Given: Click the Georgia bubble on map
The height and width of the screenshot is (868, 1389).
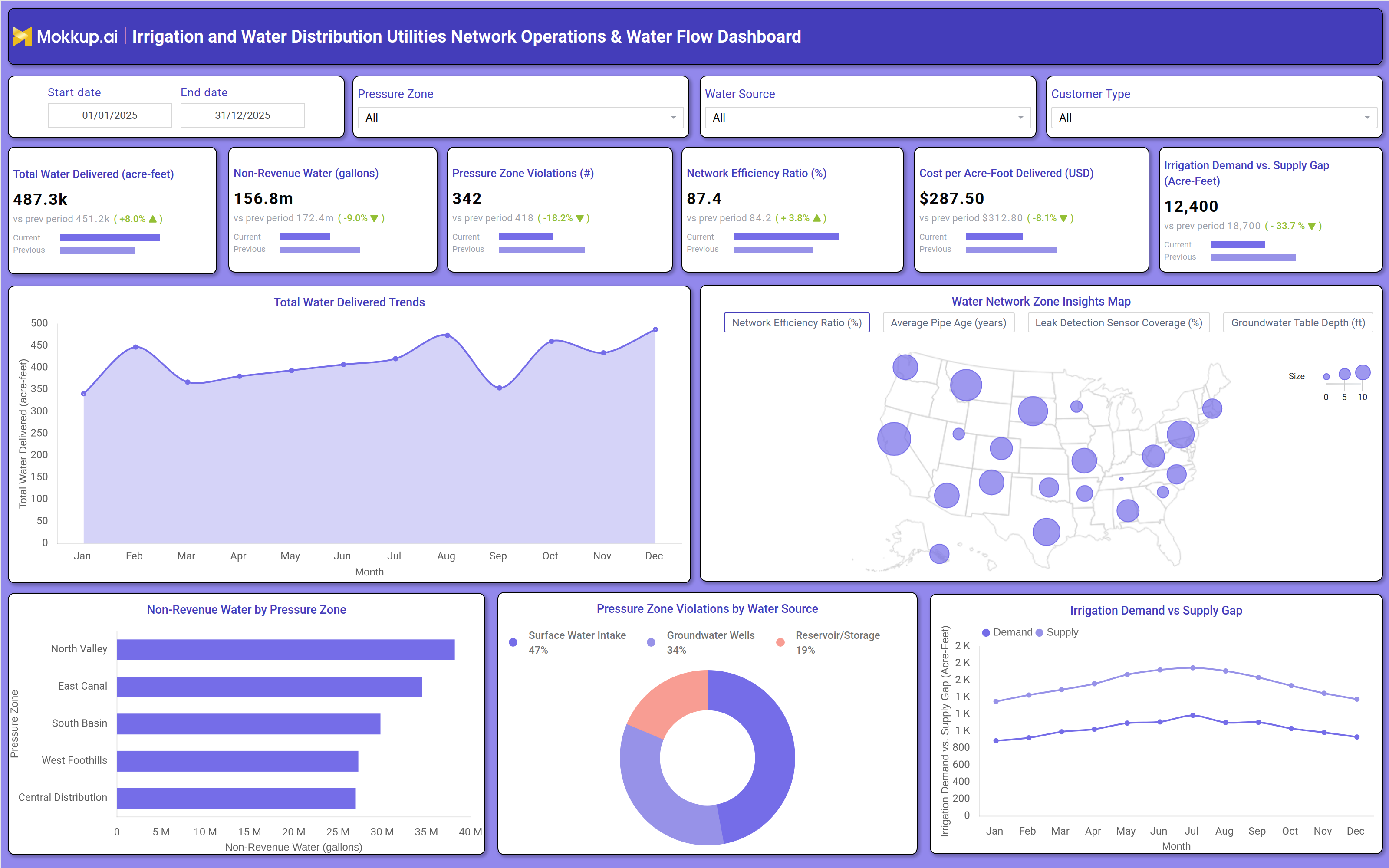Looking at the screenshot, I should tap(1127, 510).
